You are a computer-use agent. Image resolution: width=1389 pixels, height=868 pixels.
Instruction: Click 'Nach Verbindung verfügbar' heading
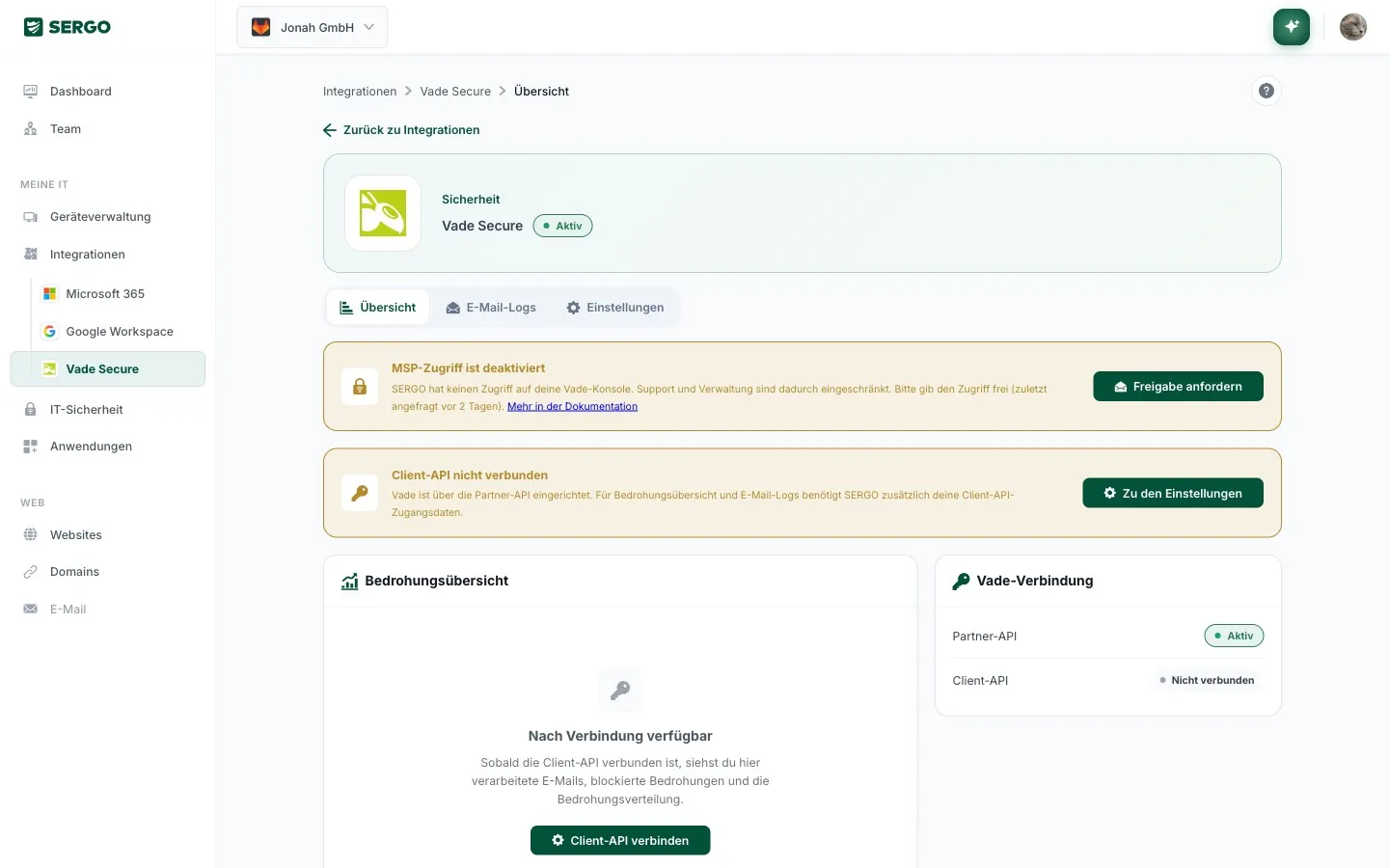[x=620, y=736]
